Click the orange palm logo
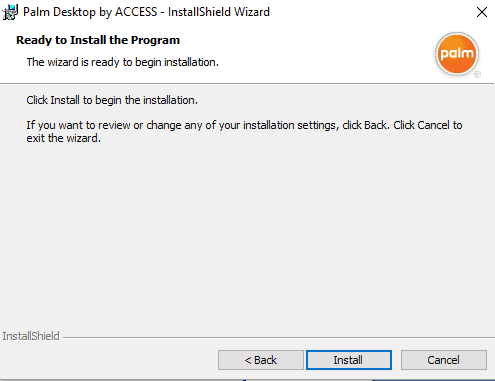Image resolution: width=495 pixels, height=381 pixels. pos(457,54)
